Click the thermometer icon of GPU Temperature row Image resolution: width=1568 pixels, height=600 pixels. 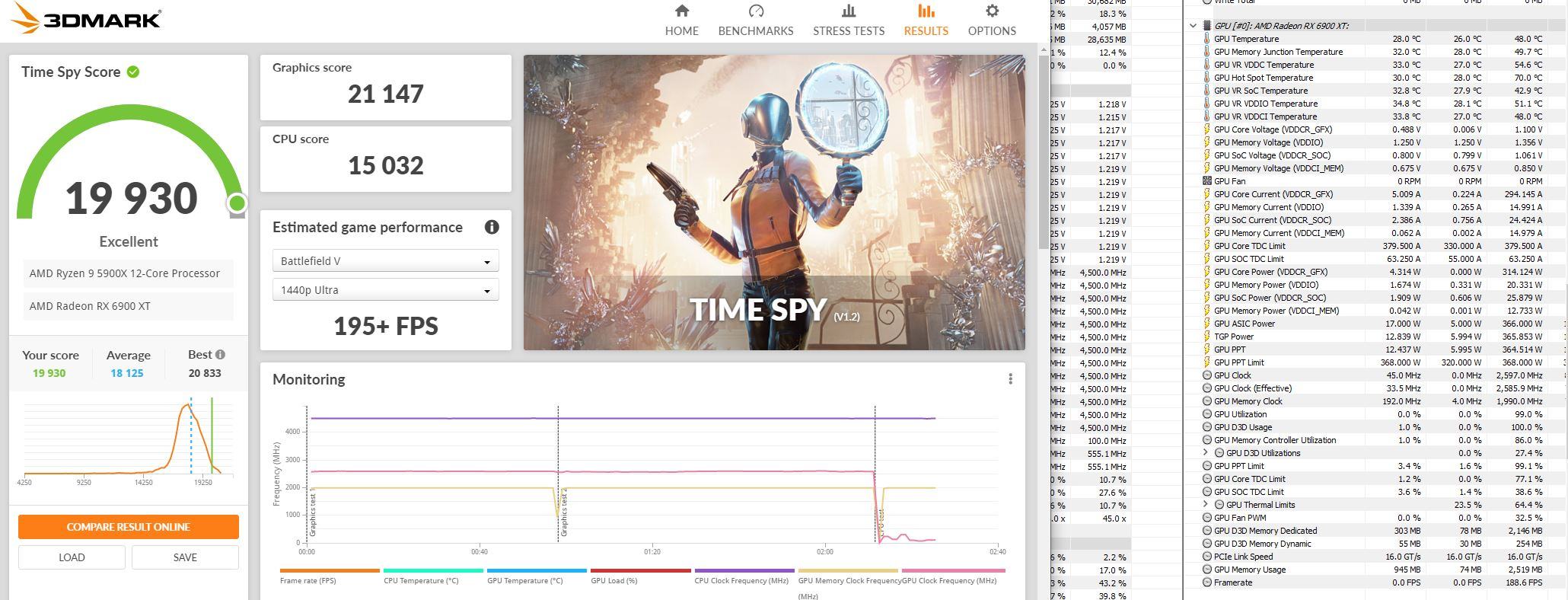(1206, 39)
